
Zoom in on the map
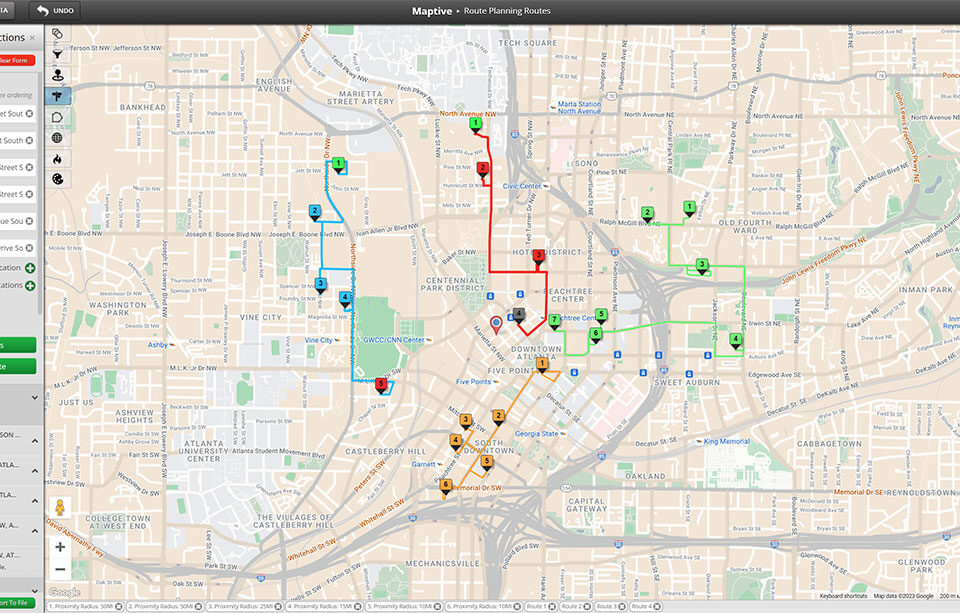[60, 547]
